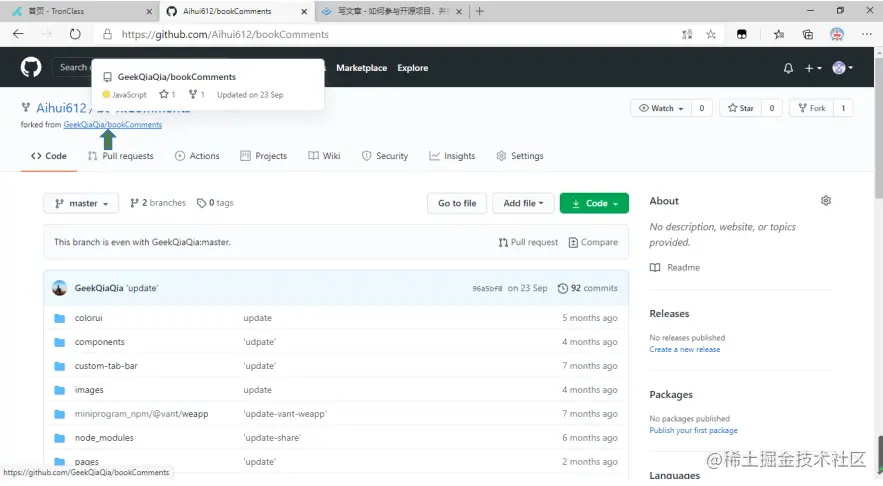Open the Readme link

click(675, 267)
